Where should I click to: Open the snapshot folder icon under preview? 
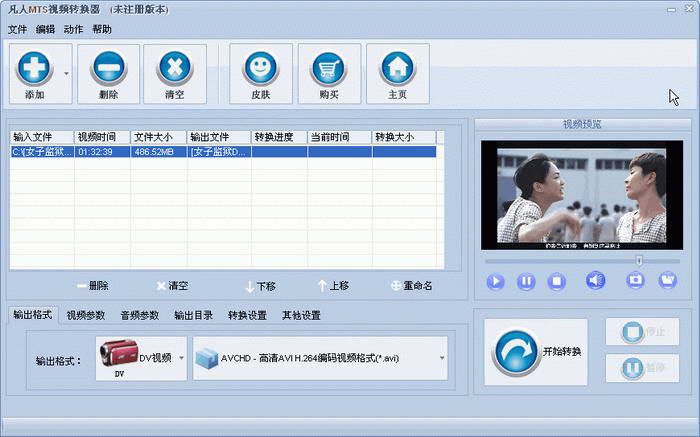tap(667, 280)
